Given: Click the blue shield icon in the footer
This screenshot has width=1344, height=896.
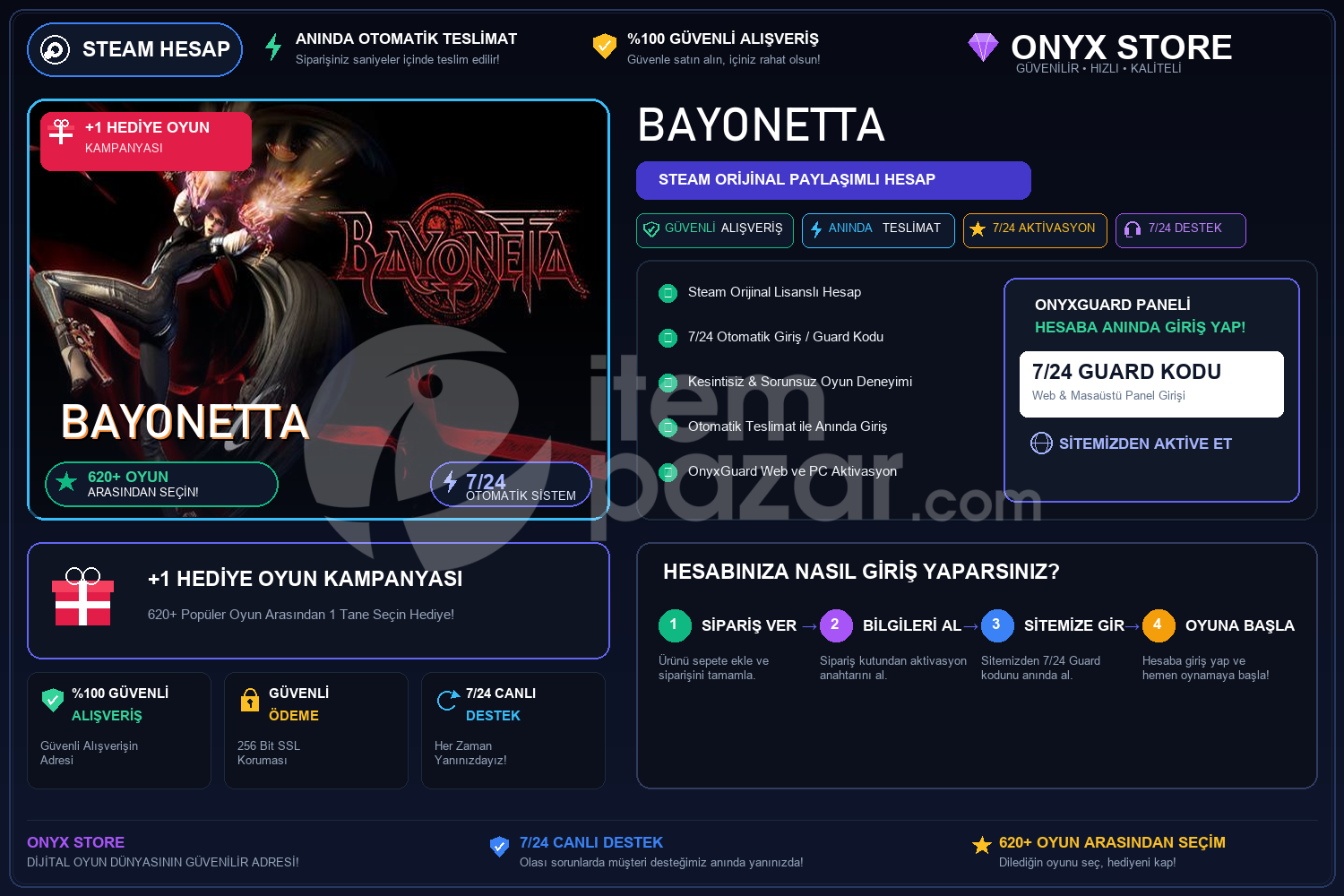Looking at the screenshot, I should click(x=500, y=847).
